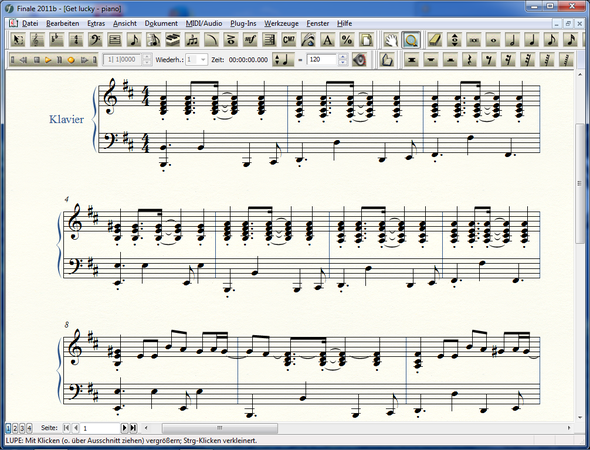Open the Ansicht menu
590x450 pixels.
point(125,23)
